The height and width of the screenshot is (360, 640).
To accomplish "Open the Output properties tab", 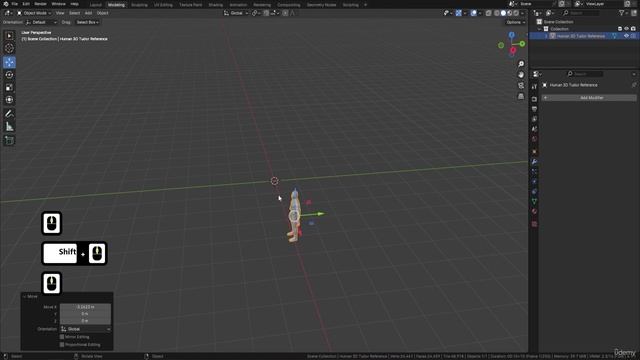I will point(534,109).
